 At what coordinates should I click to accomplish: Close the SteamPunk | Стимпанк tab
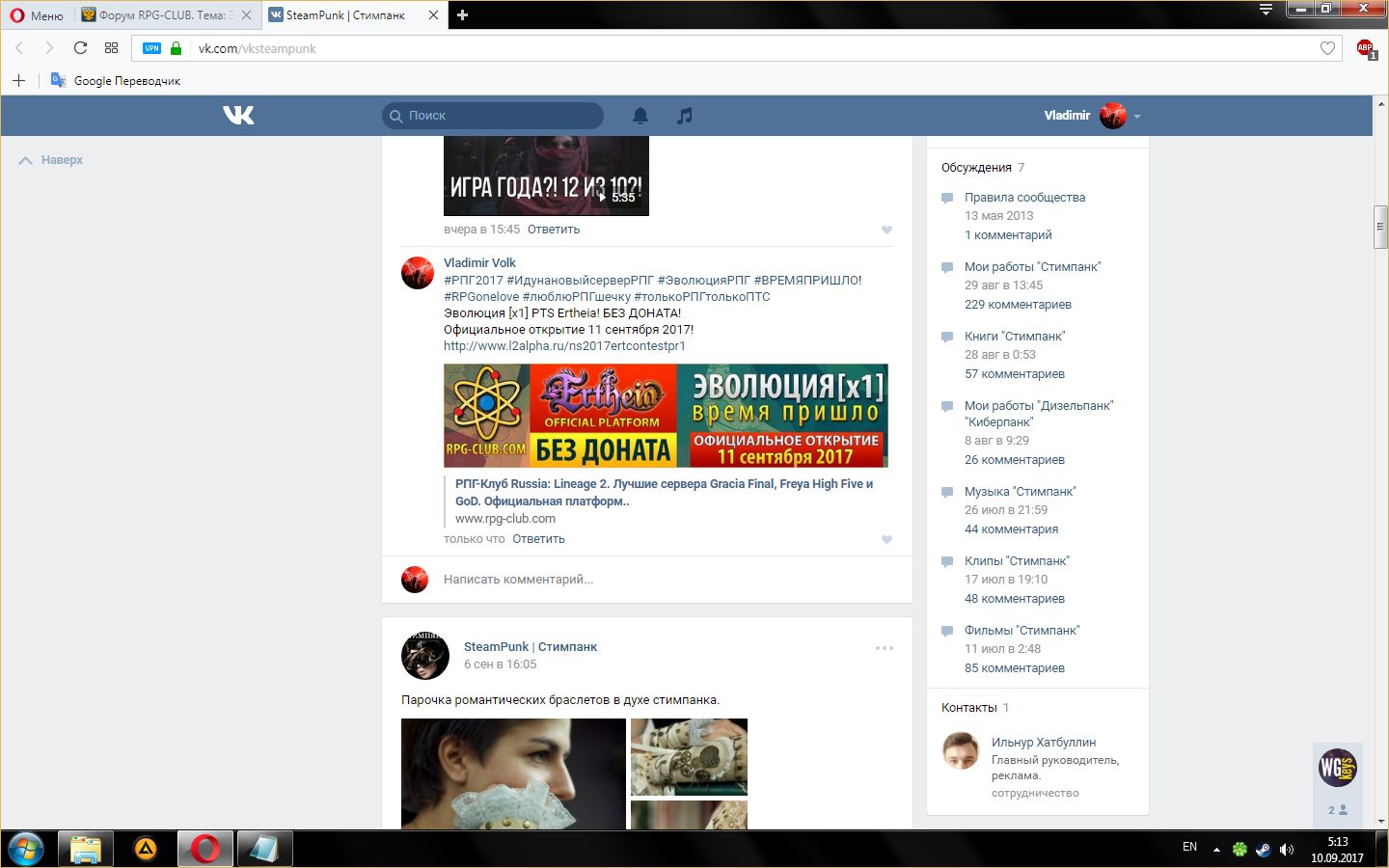(x=433, y=14)
